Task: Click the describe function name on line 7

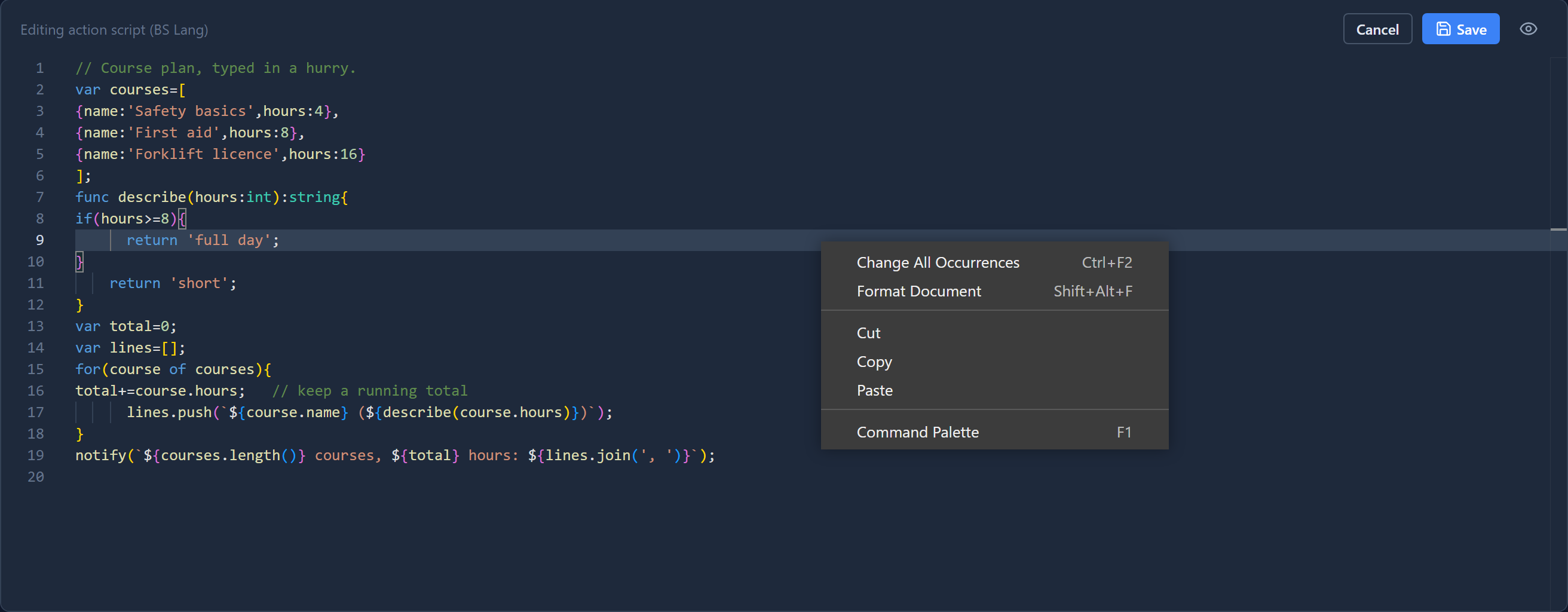Action: [x=152, y=197]
